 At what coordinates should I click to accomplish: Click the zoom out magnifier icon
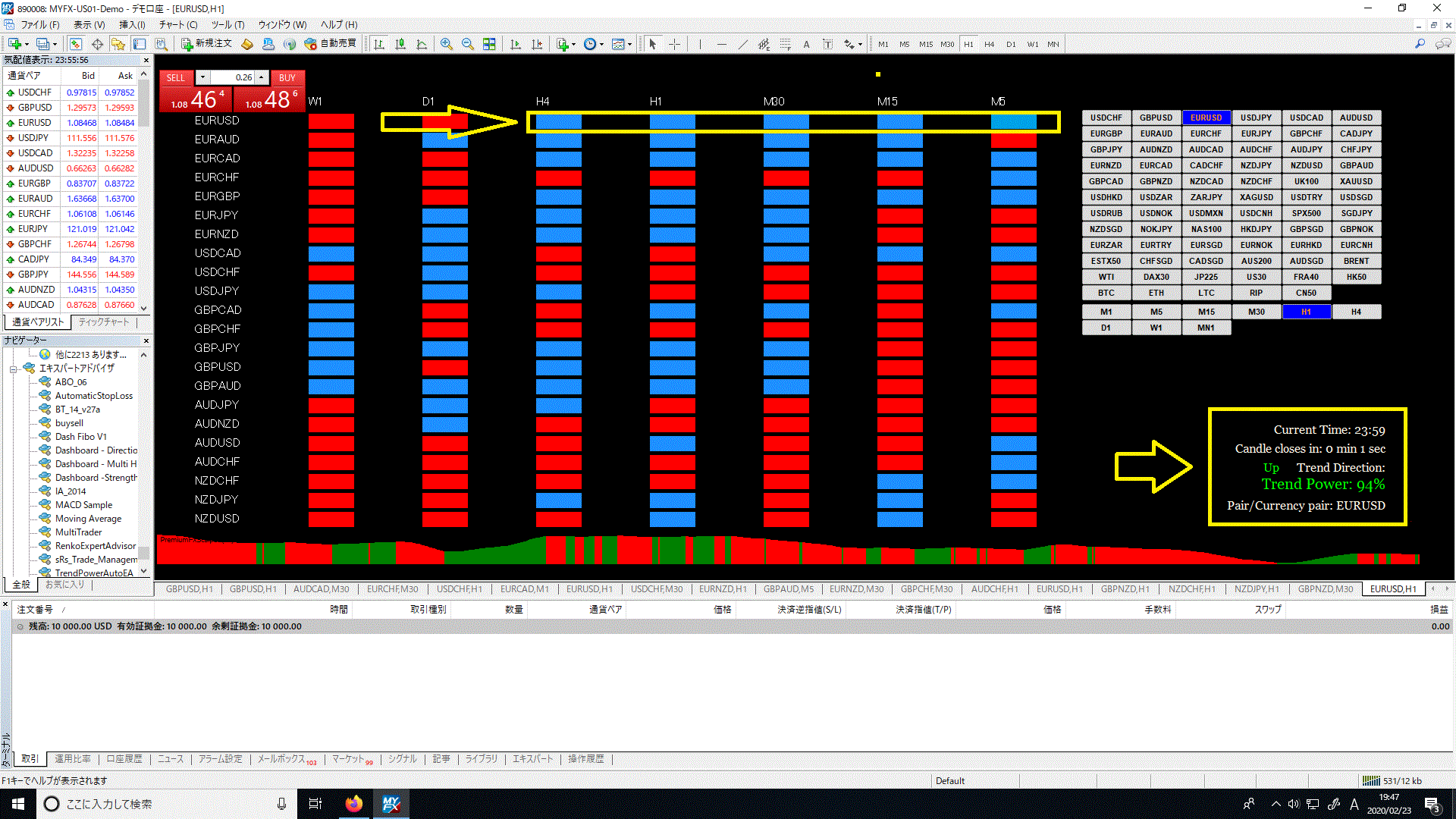point(468,44)
